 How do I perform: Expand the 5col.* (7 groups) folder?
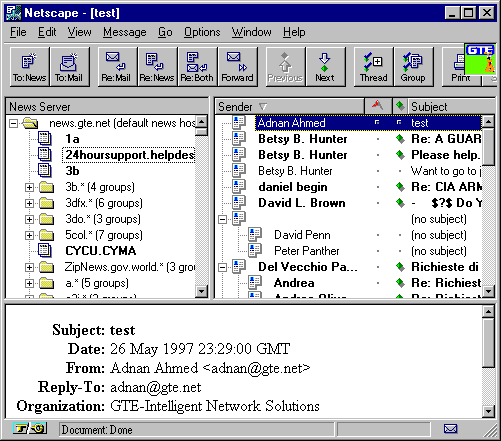click(x=29, y=235)
